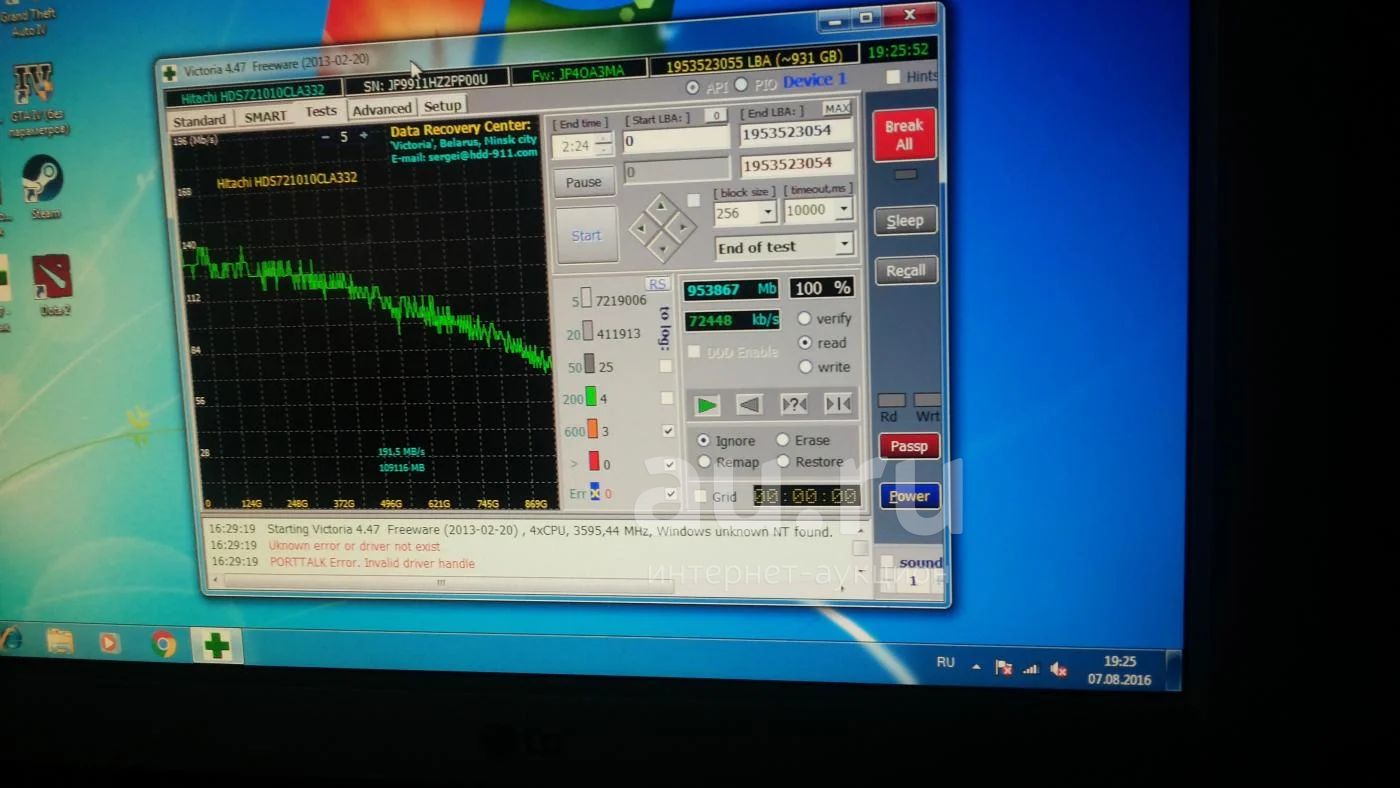Toggle log checkbox for the red > row
This screenshot has width=1400, height=788.
point(669,464)
